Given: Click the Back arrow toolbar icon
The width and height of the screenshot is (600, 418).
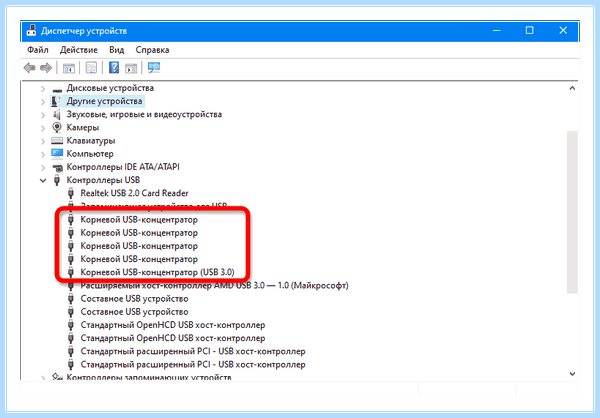Looking at the screenshot, I should (x=29, y=68).
